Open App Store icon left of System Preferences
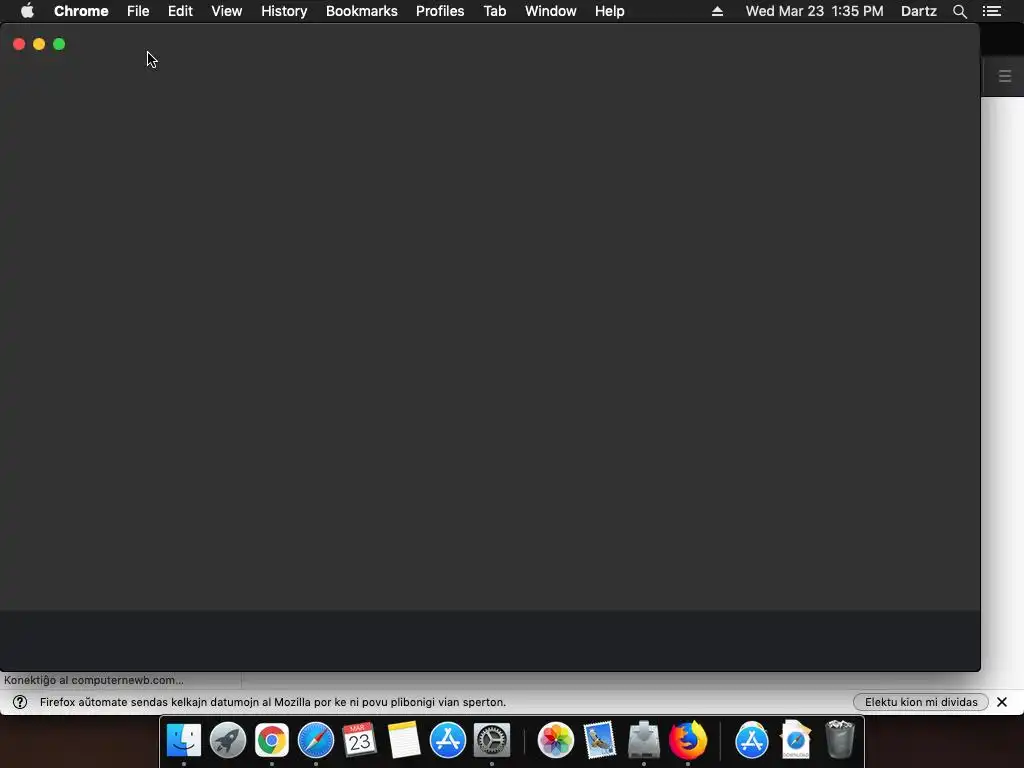This screenshot has height=768, width=1024. coord(447,740)
